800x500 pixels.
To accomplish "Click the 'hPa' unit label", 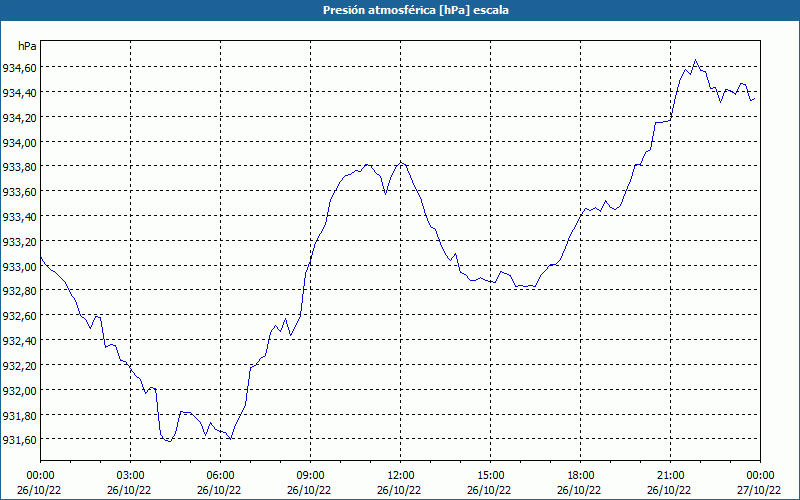I will (27, 46).
